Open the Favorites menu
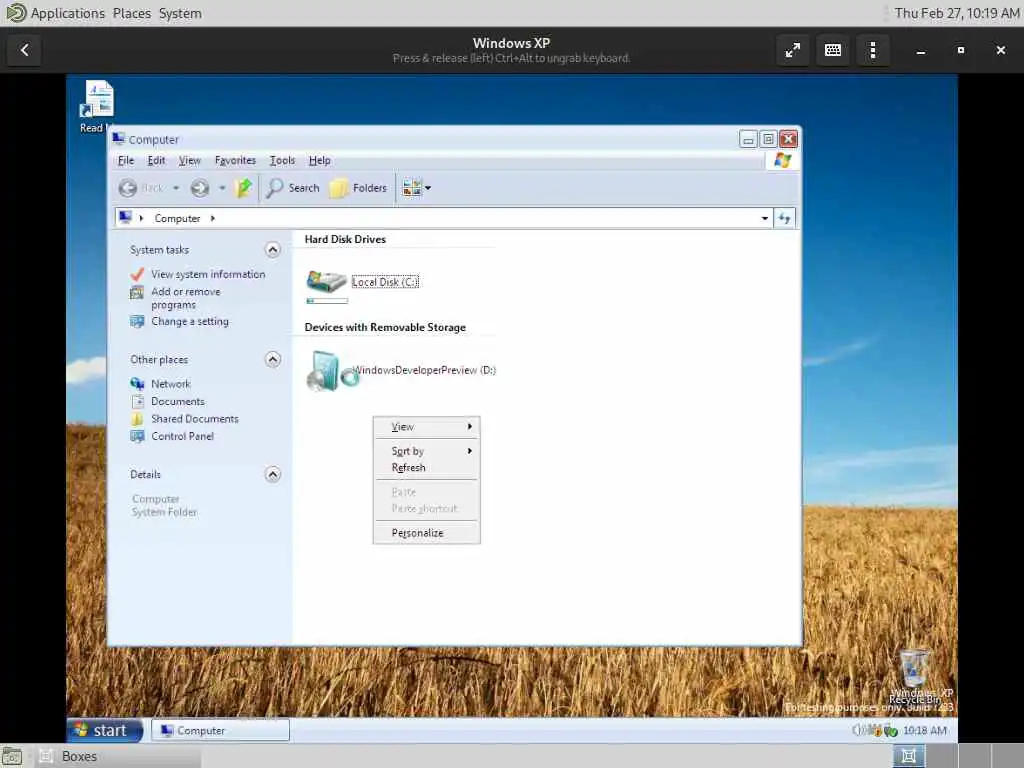This screenshot has height=768, width=1024. tap(235, 160)
